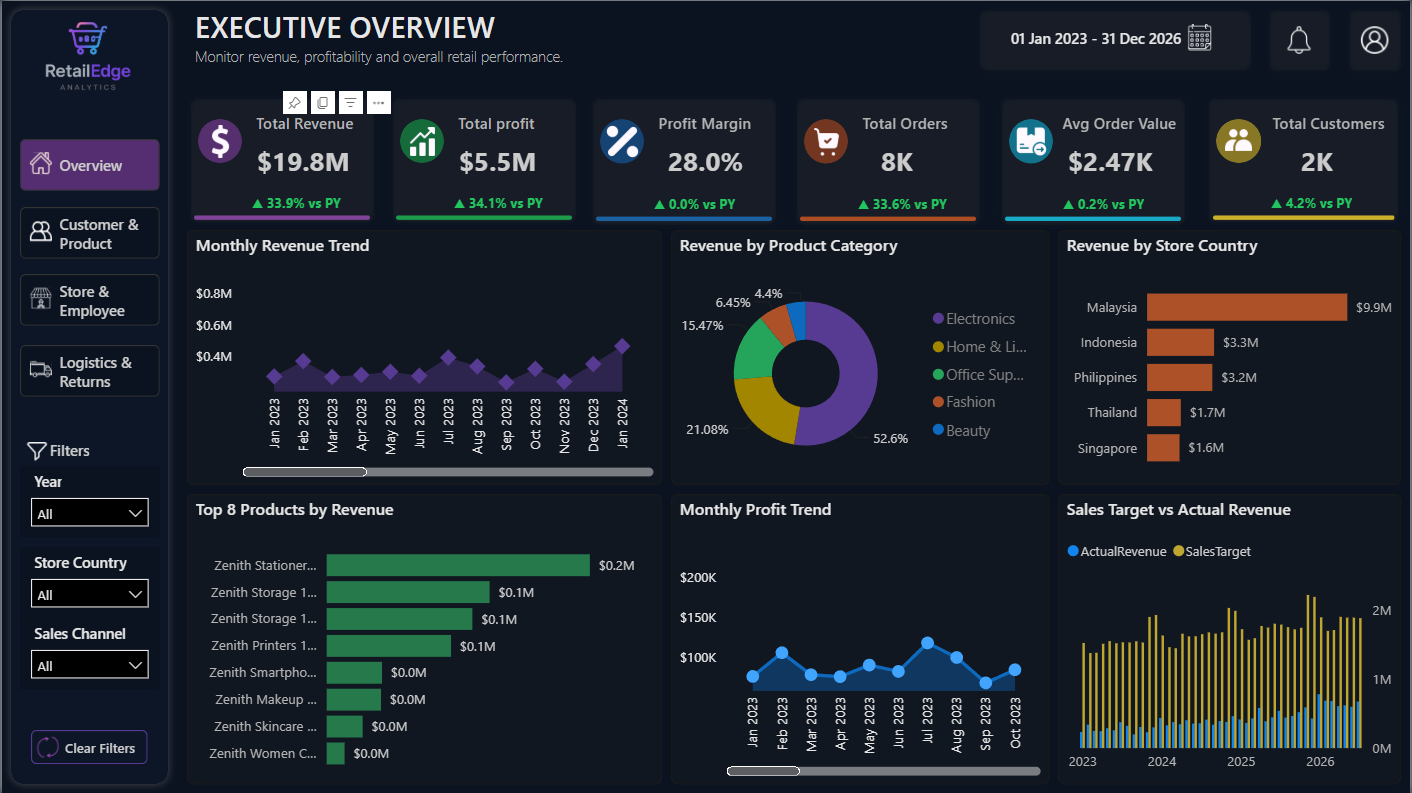Screen dimensions: 1412x793
Task: Click the shopping cart Total Orders icon
Action: 826,141
